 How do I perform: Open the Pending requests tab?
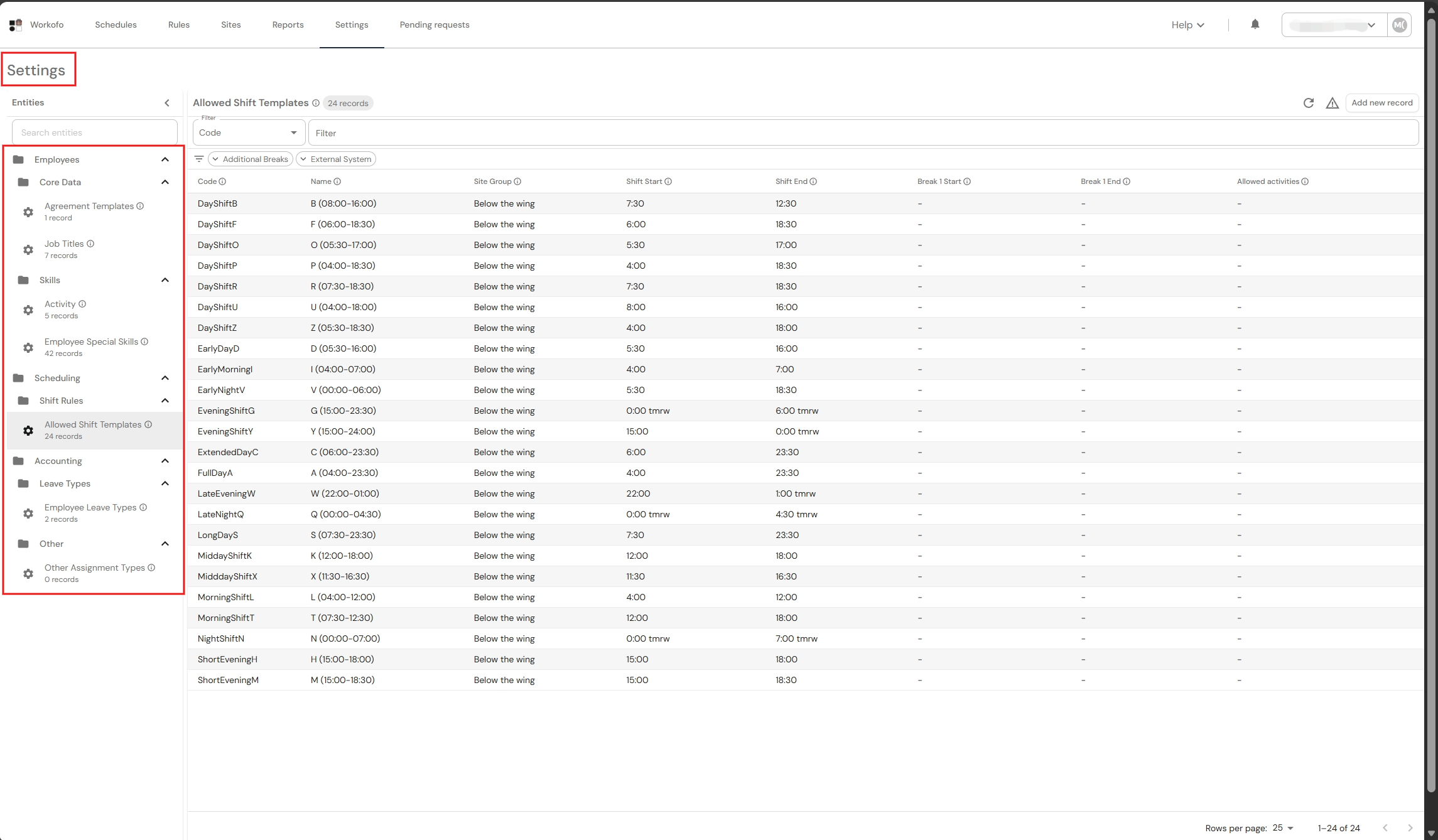point(434,25)
